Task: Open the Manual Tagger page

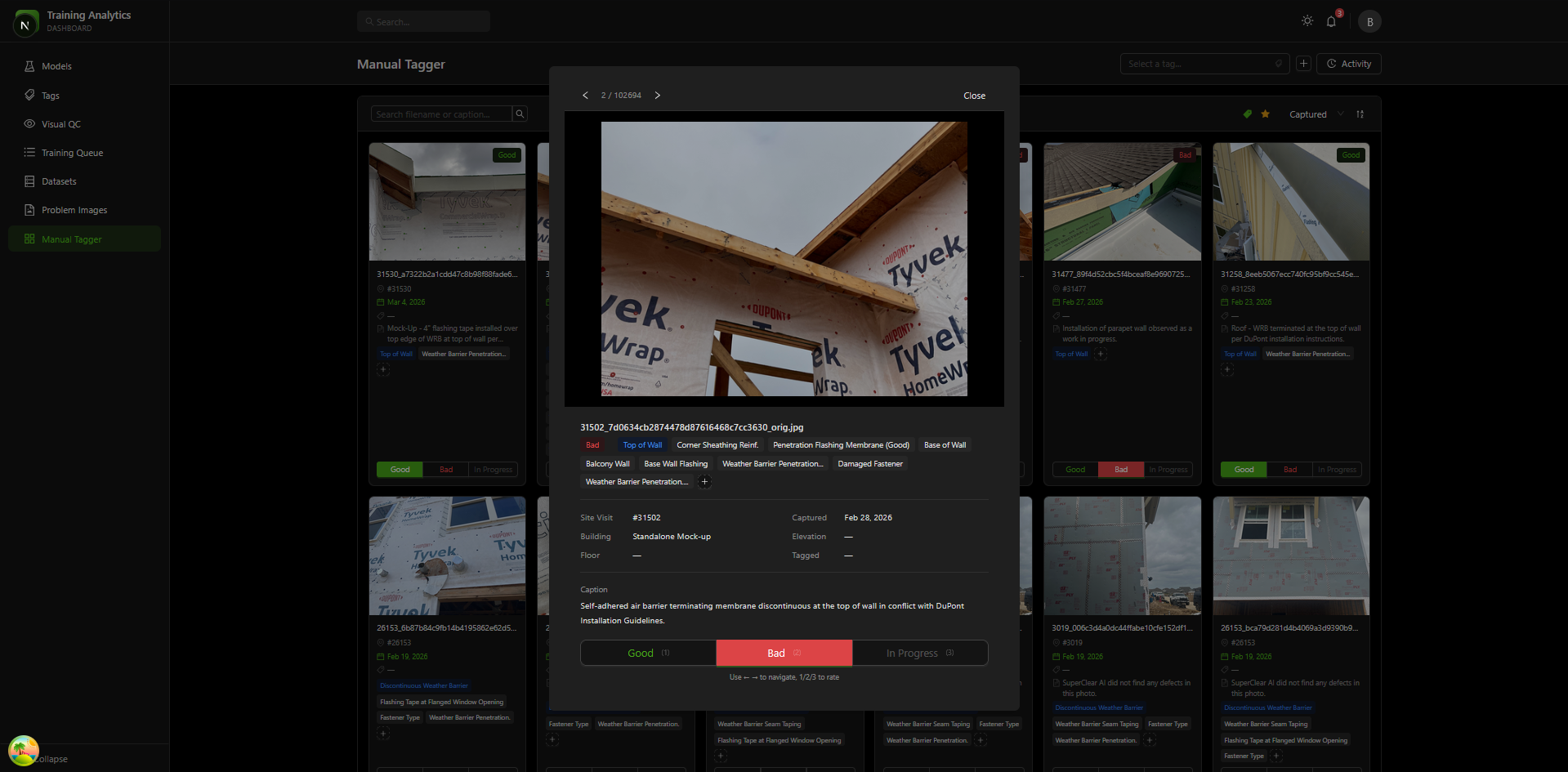Action: pos(84,239)
